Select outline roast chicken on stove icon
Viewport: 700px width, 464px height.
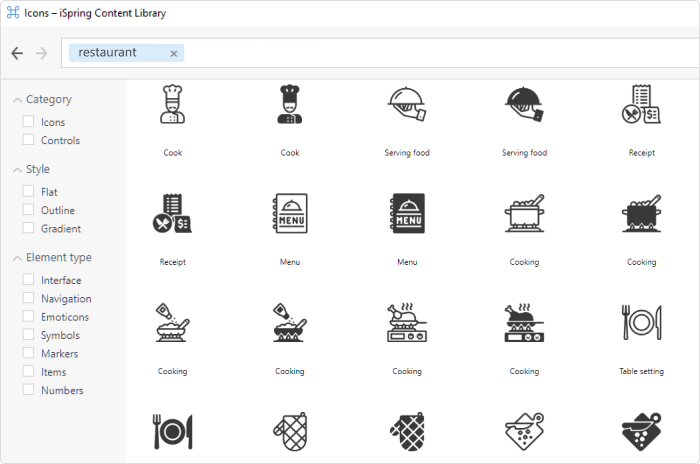[x=407, y=323]
